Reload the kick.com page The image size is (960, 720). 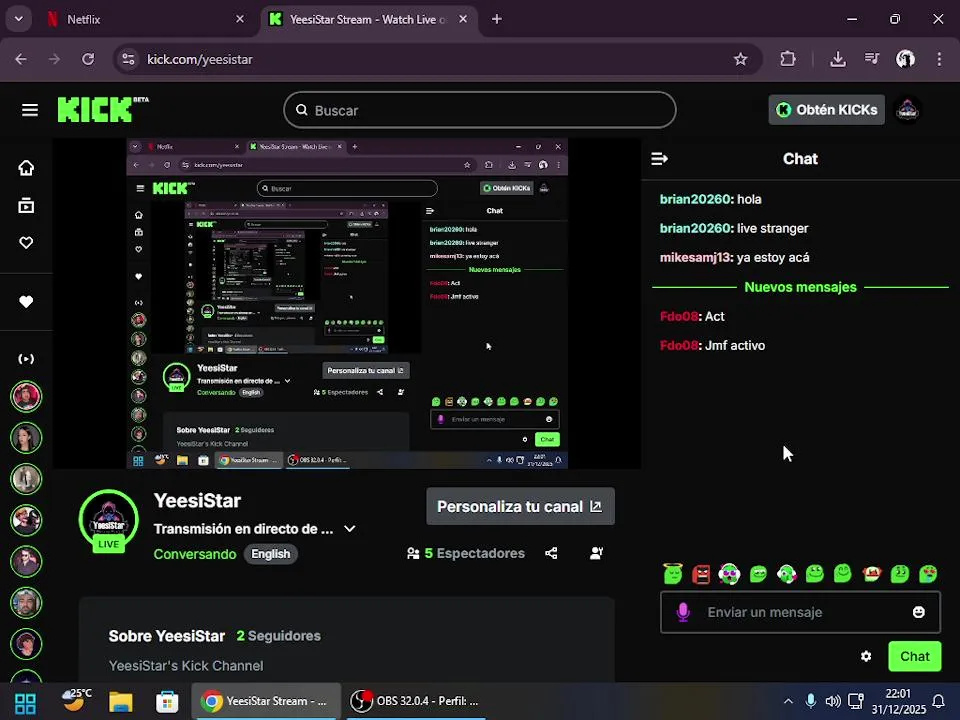(88, 59)
